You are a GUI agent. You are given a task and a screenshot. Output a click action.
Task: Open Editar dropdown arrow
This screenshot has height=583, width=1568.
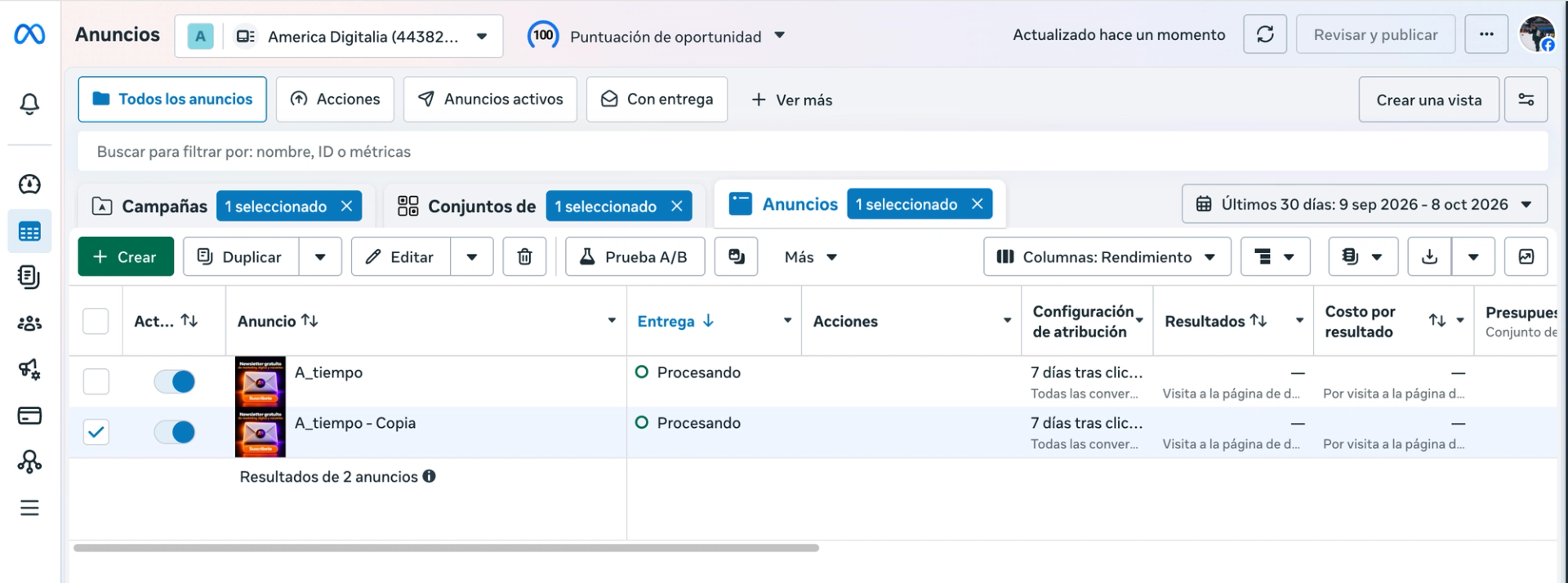(472, 257)
